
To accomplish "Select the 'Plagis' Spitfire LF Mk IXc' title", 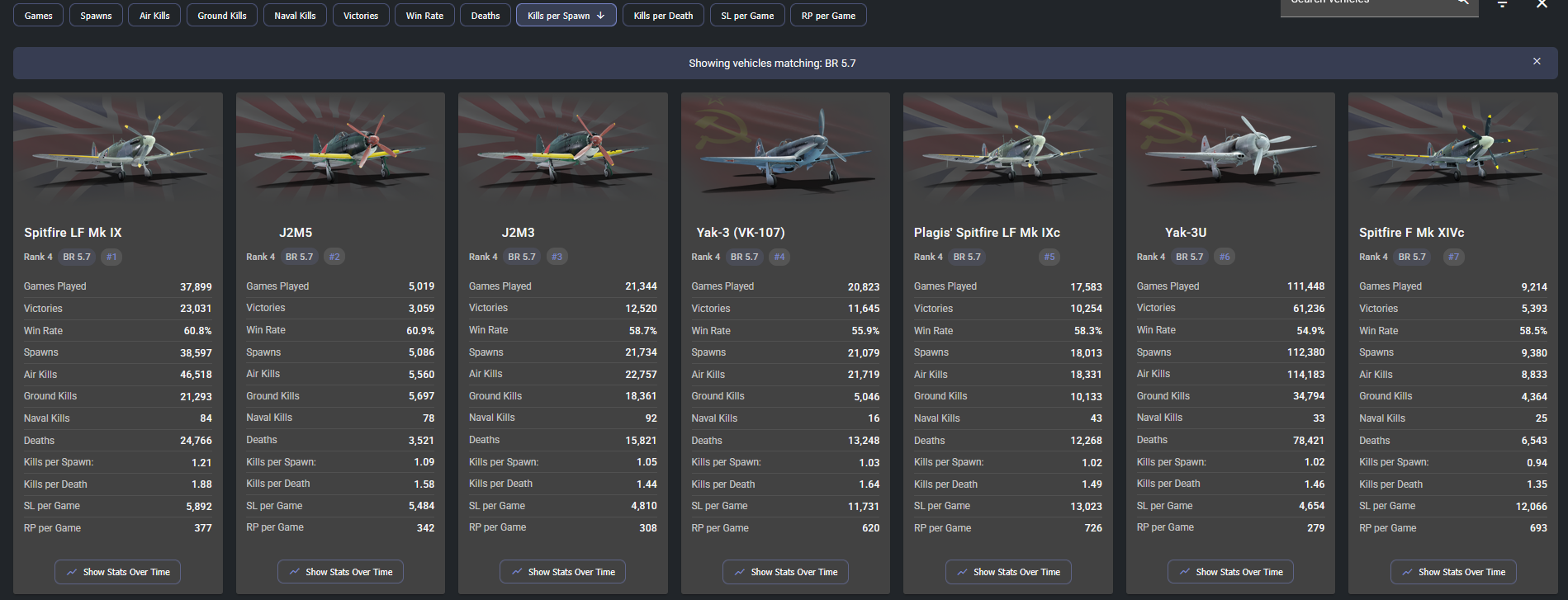I will (x=987, y=233).
